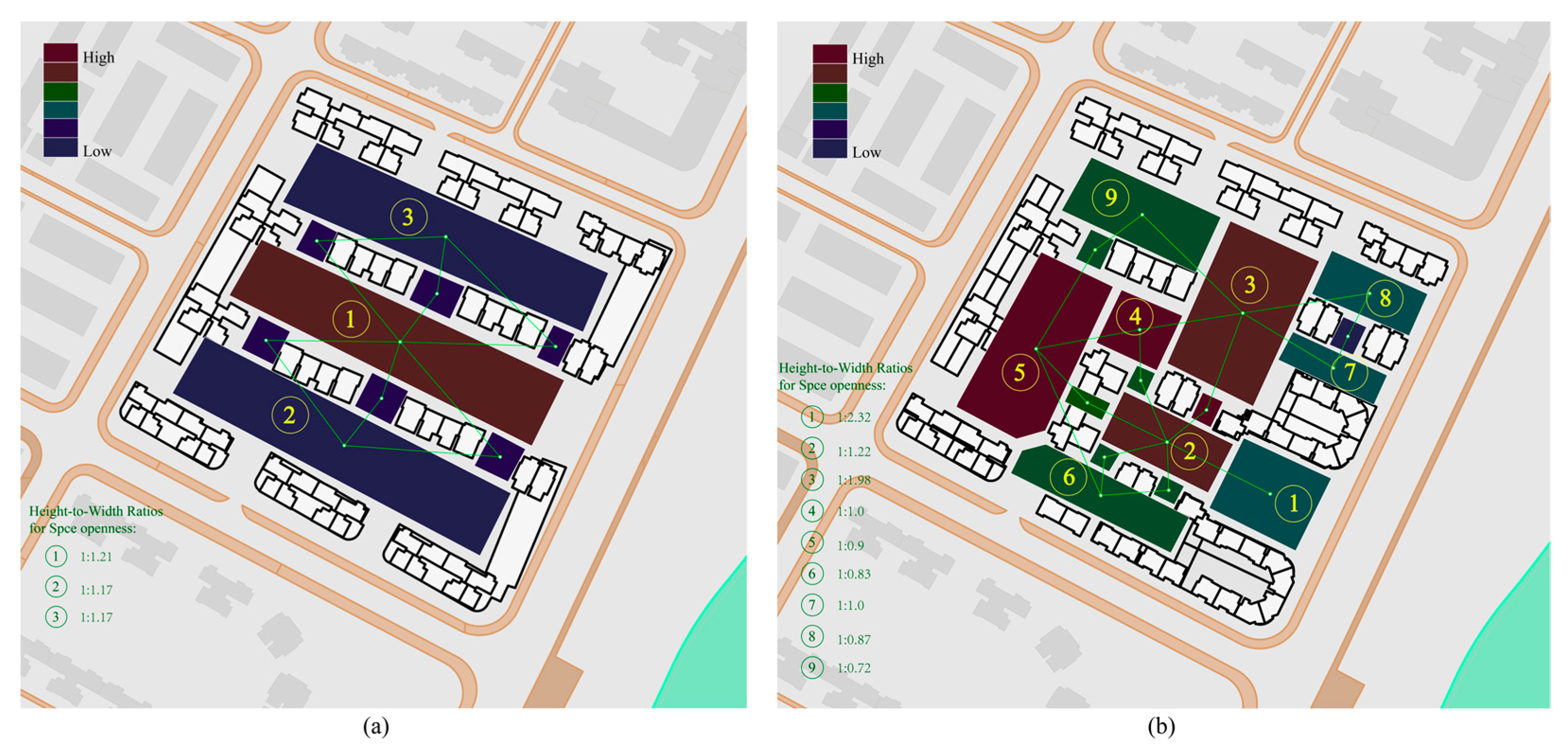Click yellow circled 7 on map (b)
The height and width of the screenshot is (754, 1568).
point(1350,371)
